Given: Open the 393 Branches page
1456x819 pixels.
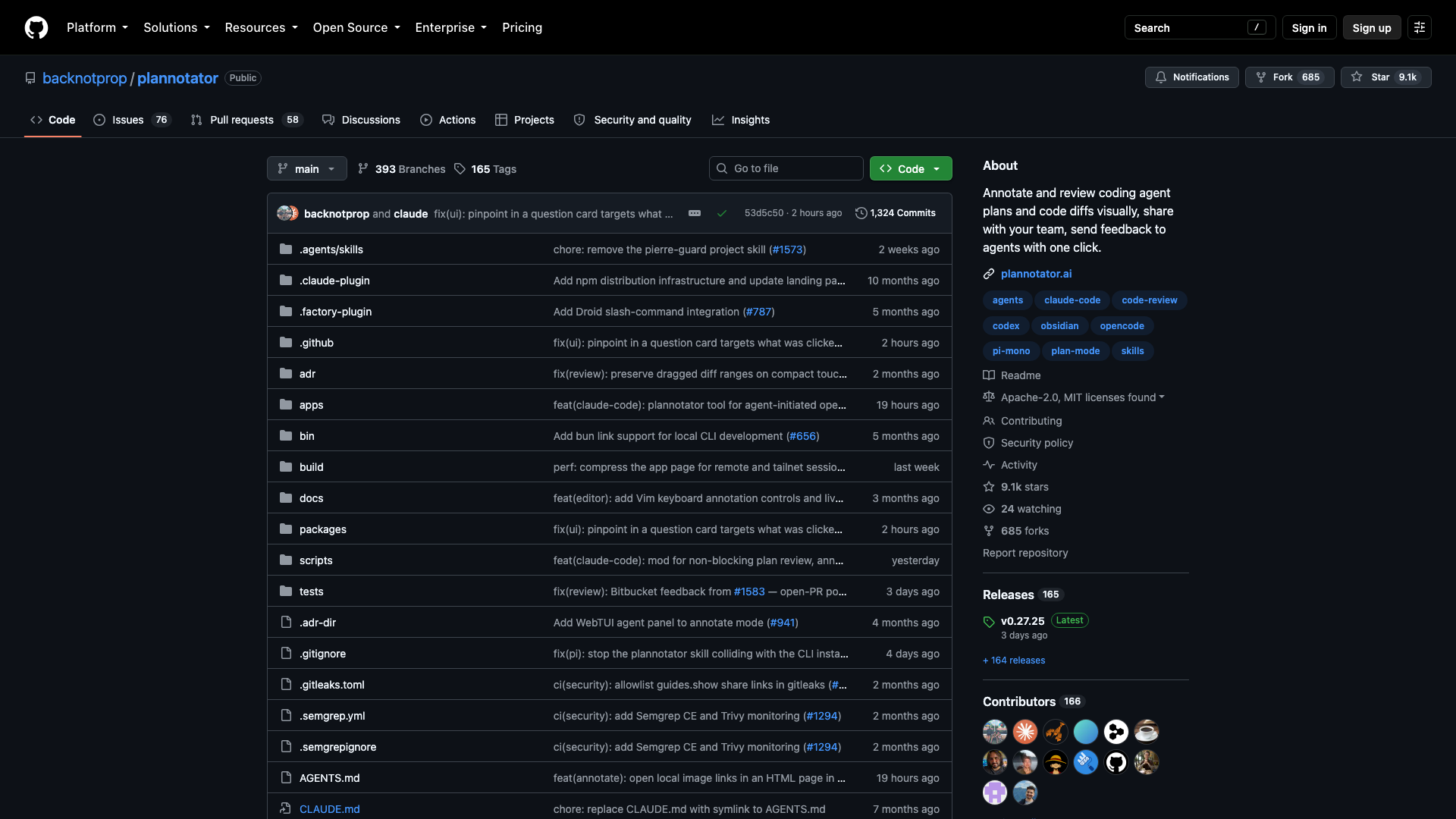Looking at the screenshot, I should 402,168.
